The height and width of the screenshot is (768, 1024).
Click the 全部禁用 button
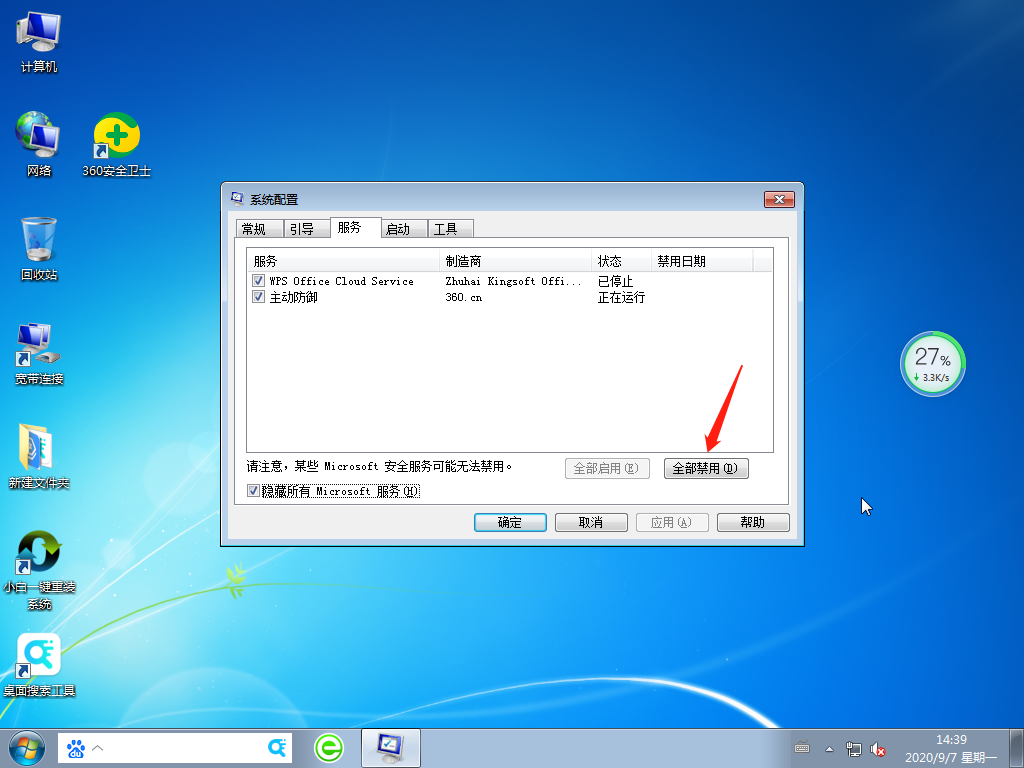pos(706,468)
